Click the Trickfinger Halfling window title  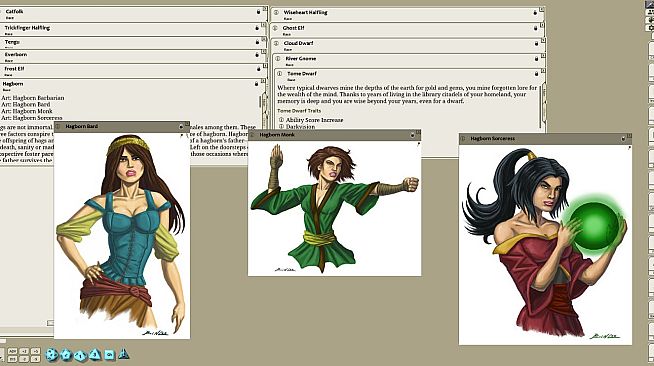(x=27, y=28)
